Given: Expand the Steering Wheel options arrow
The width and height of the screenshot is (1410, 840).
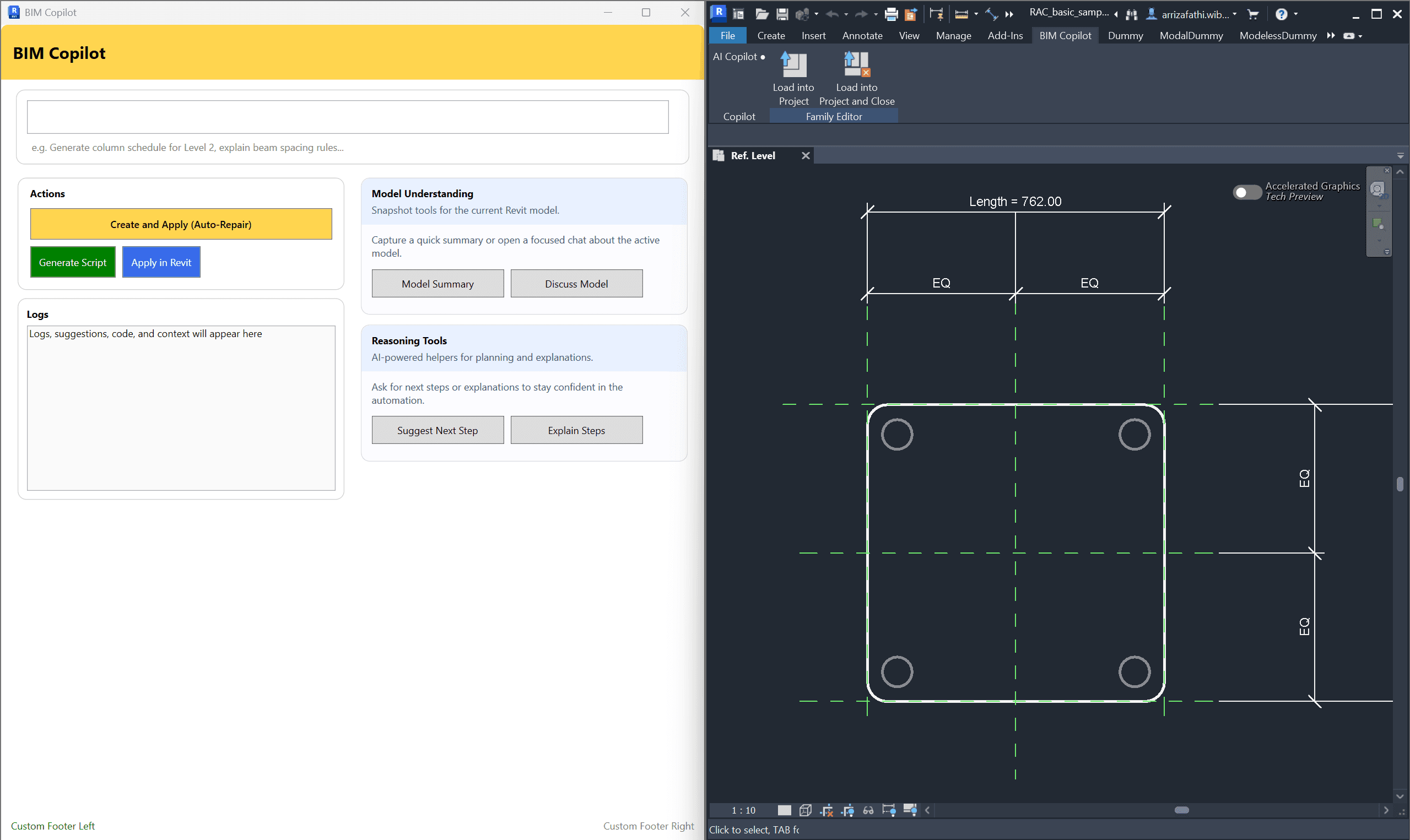Looking at the screenshot, I should [1380, 205].
